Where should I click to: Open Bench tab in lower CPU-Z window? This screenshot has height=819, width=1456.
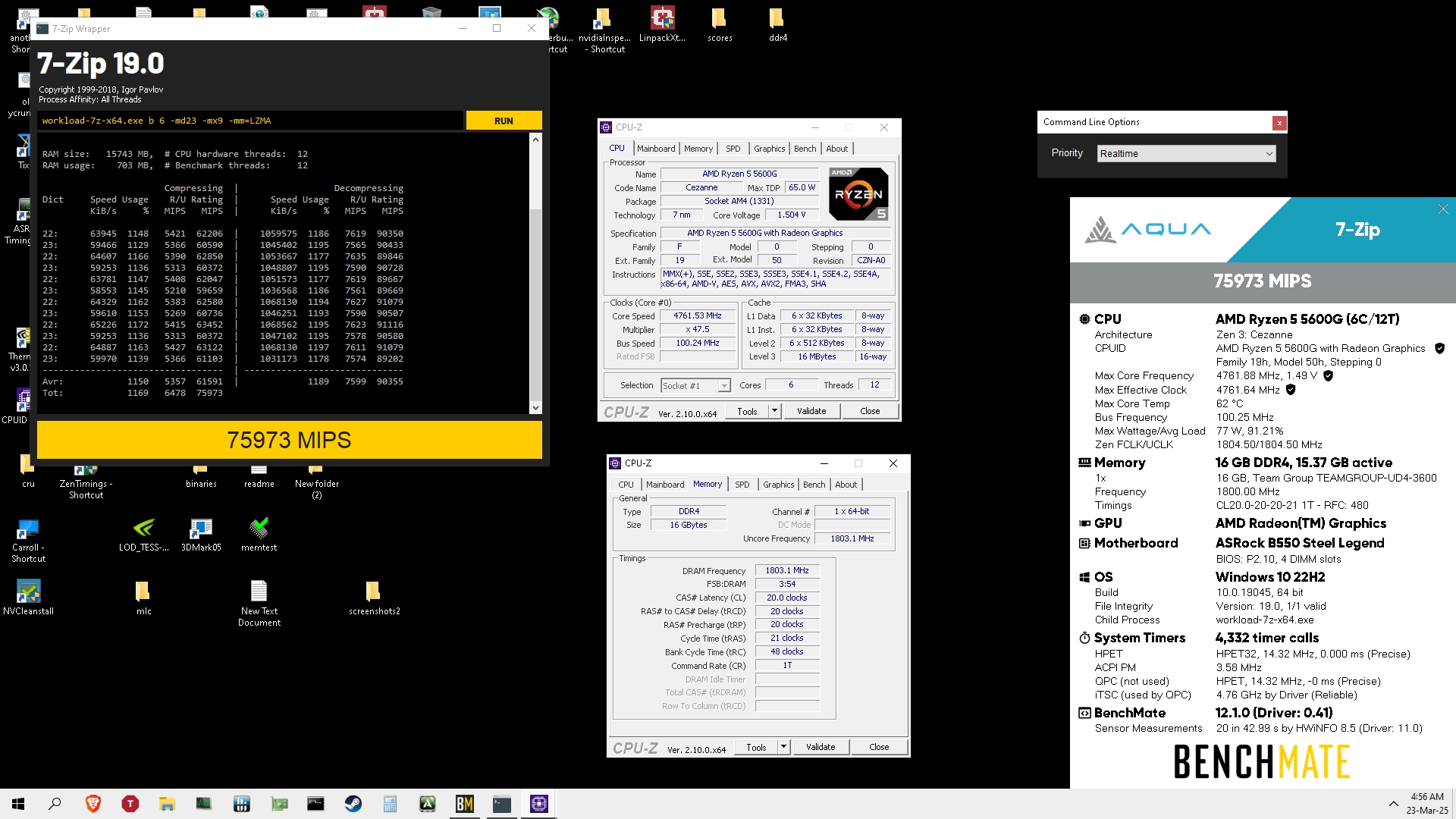pyautogui.click(x=814, y=485)
